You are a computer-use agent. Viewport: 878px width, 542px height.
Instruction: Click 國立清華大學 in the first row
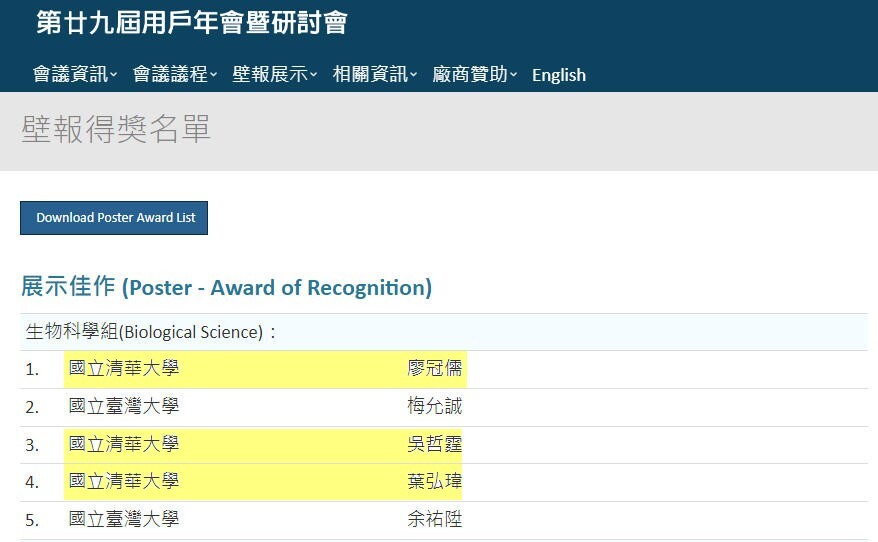124,369
